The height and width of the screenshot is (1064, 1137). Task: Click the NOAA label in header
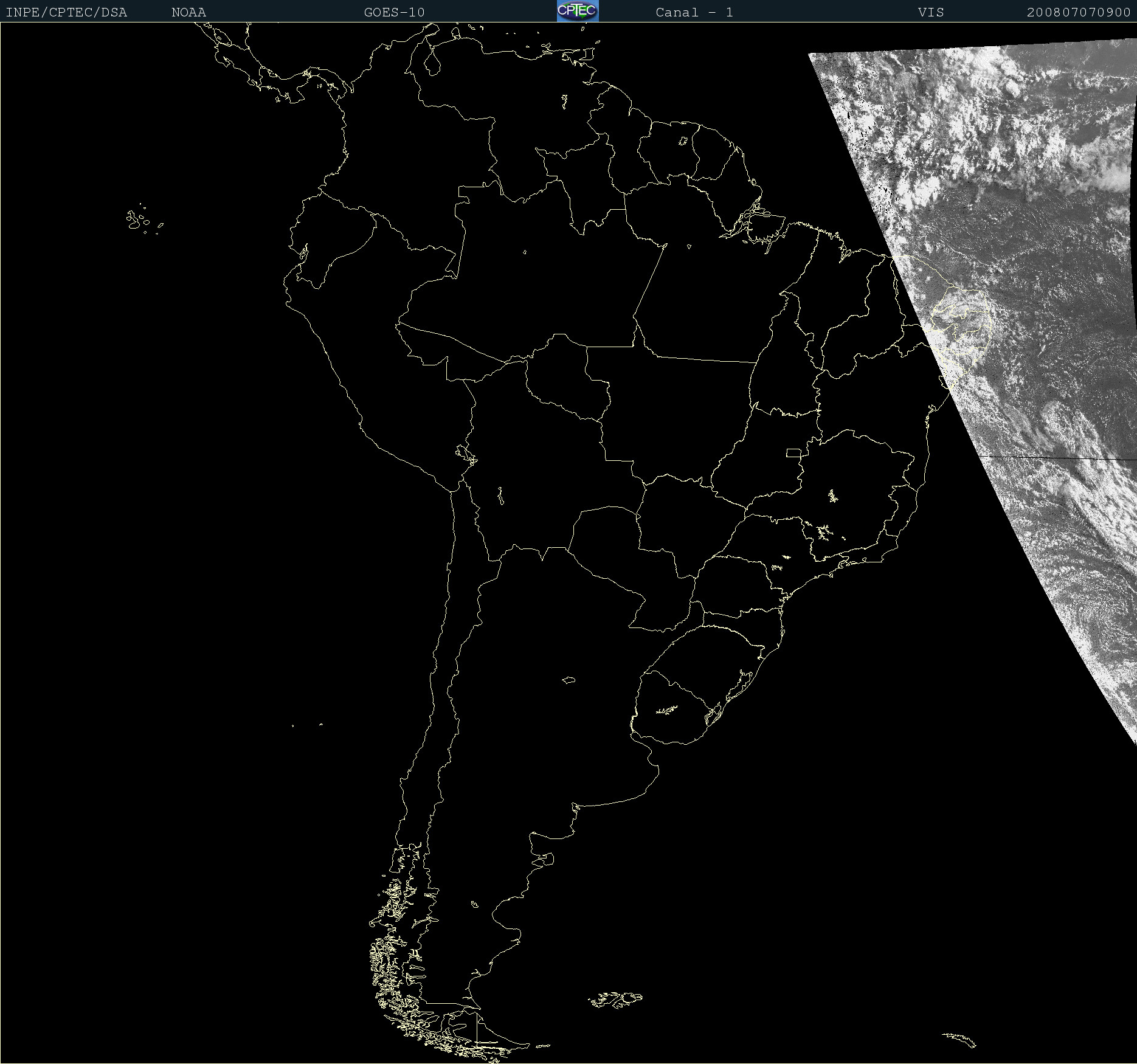(x=188, y=12)
